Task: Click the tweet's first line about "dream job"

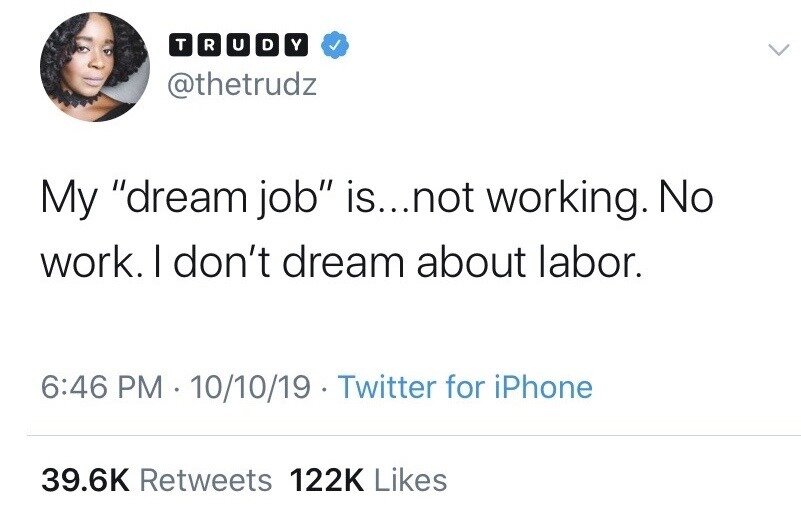Action: coord(376,198)
